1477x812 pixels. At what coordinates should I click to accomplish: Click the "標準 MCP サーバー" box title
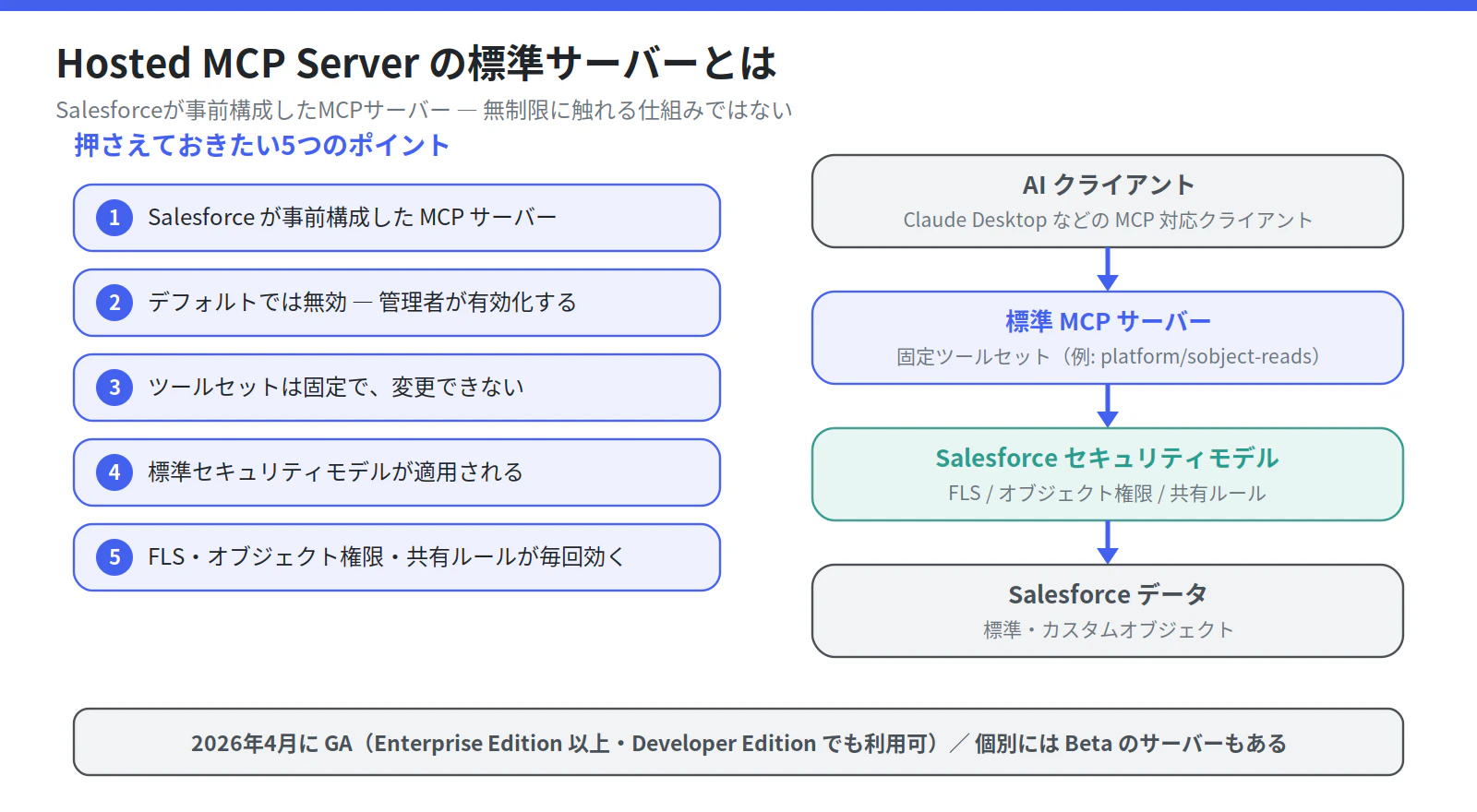pyautogui.click(x=1108, y=322)
